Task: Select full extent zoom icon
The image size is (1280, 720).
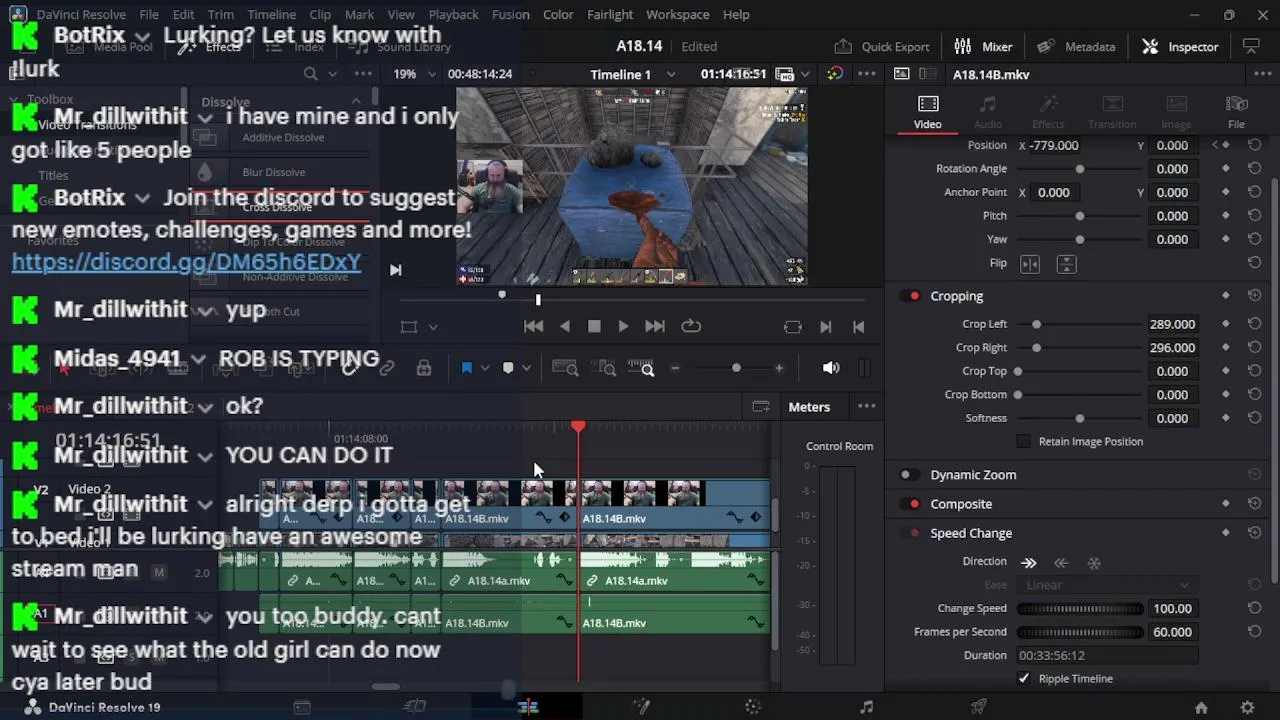Action: pos(565,368)
